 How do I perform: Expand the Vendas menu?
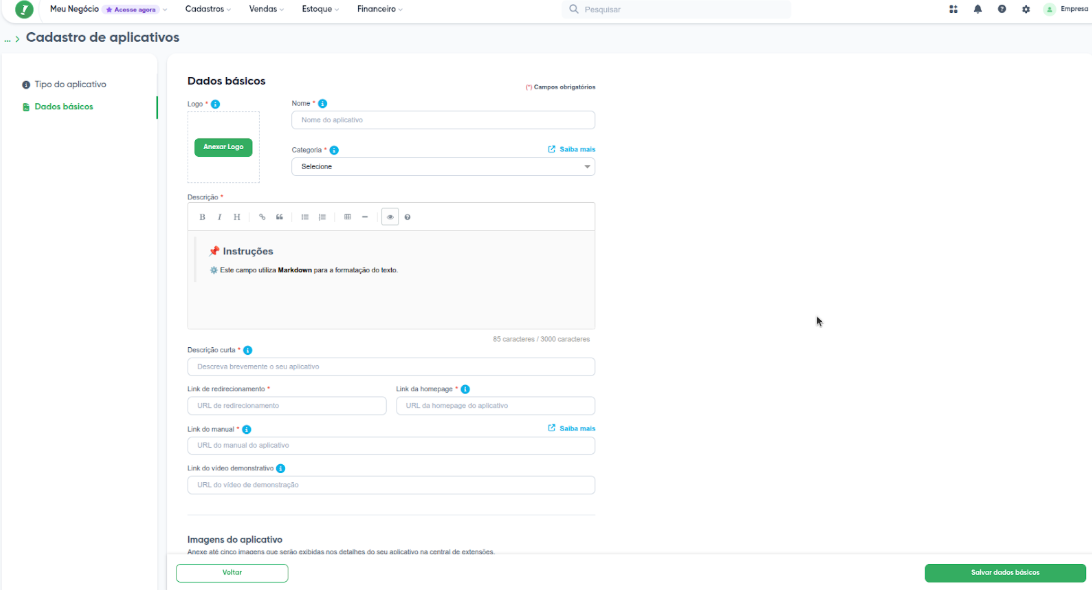[x=266, y=10]
